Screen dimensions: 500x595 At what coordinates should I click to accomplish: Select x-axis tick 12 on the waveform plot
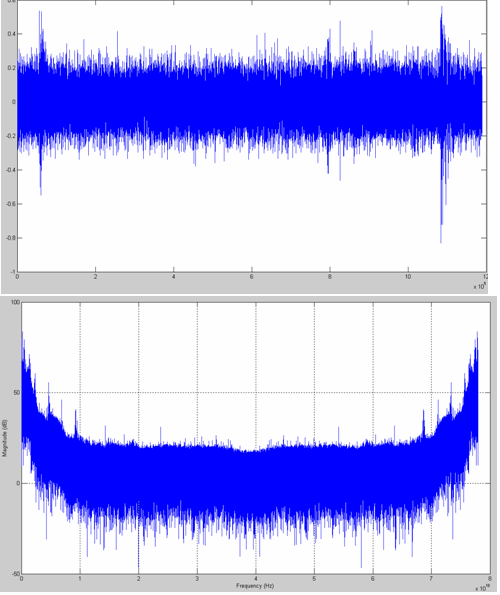[x=485, y=277]
